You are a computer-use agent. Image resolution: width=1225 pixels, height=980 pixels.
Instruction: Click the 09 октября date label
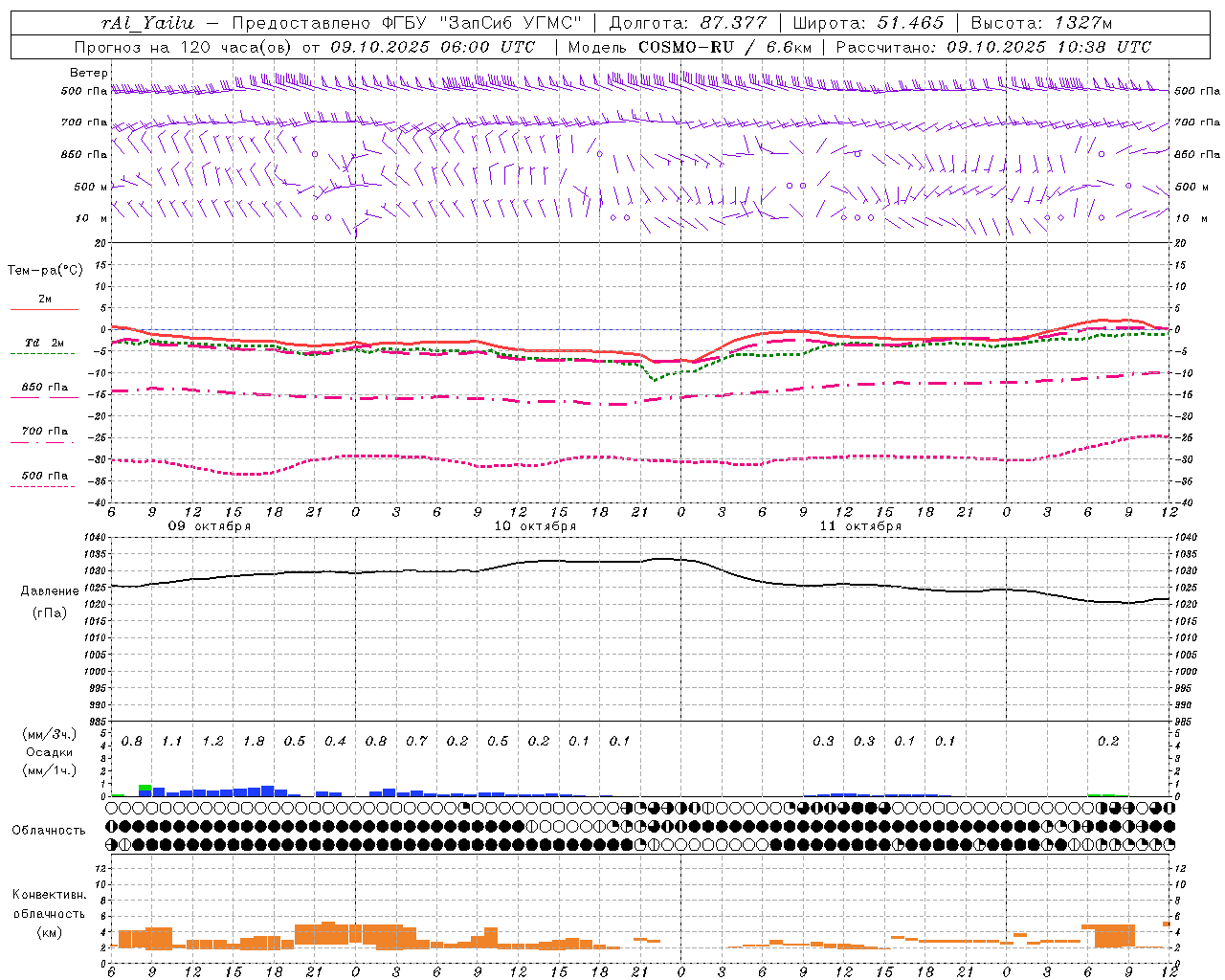(x=210, y=526)
